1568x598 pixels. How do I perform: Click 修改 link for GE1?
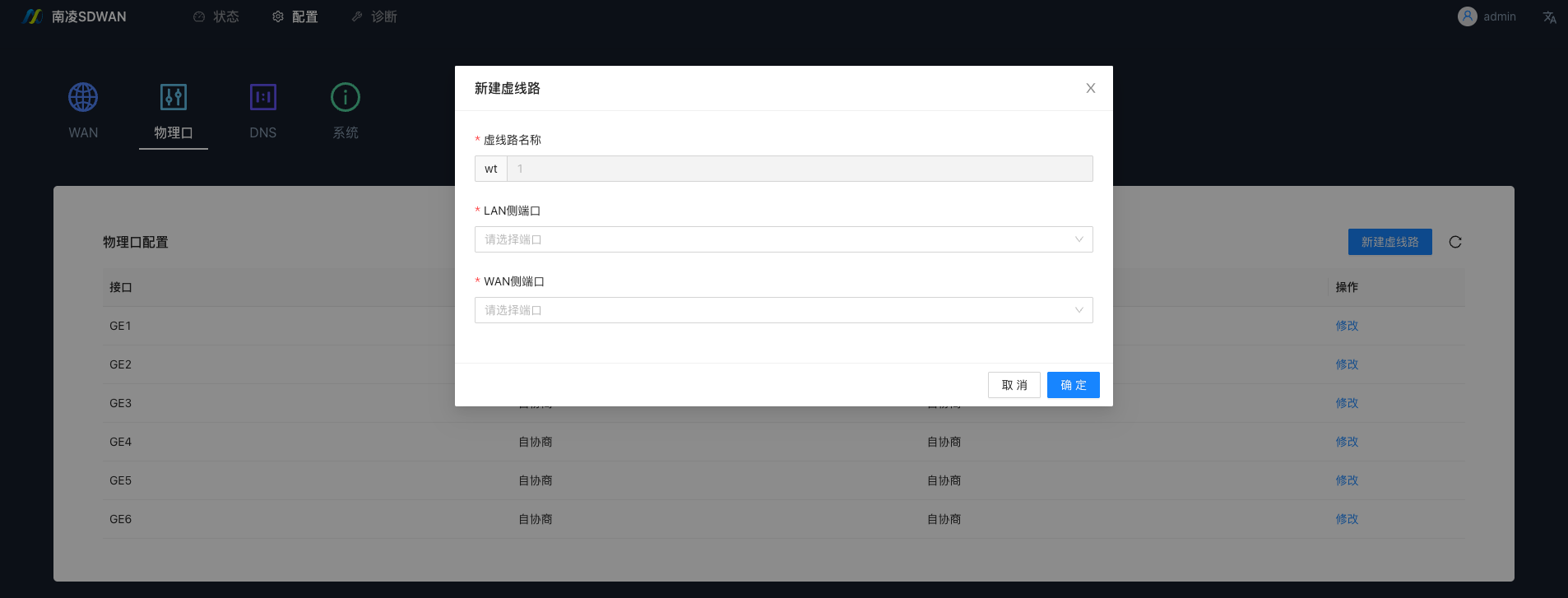[1347, 326]
